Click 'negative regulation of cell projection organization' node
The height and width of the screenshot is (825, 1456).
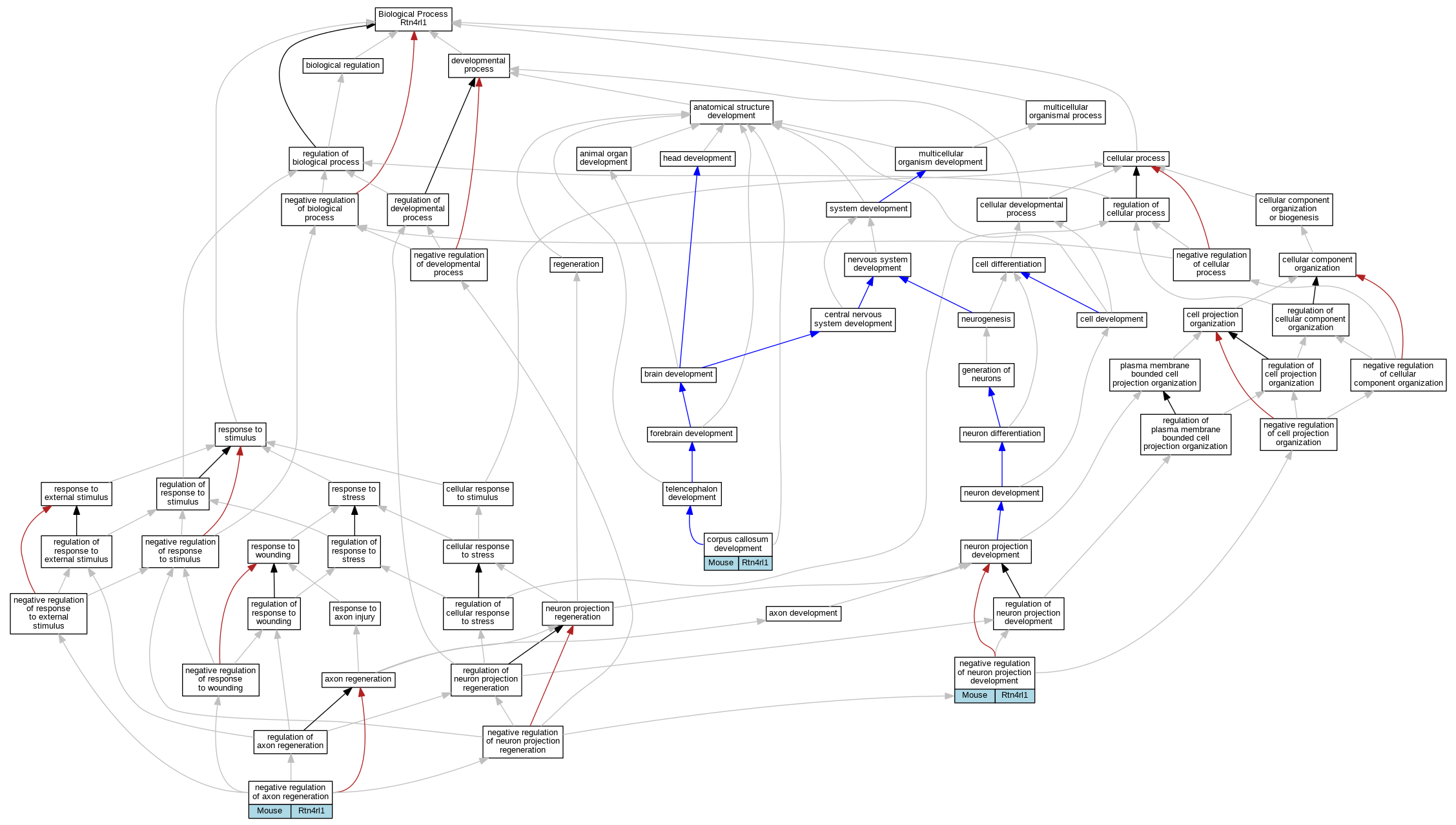(1298, 434)
